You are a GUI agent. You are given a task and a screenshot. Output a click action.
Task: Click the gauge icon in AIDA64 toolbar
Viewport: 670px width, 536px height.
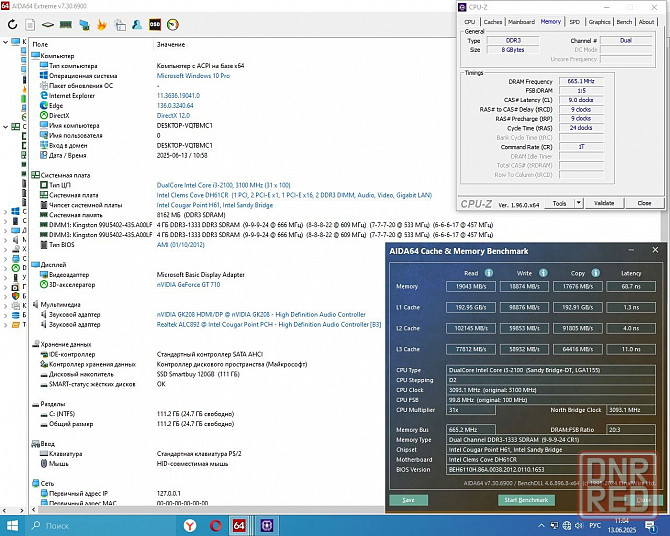173,25
